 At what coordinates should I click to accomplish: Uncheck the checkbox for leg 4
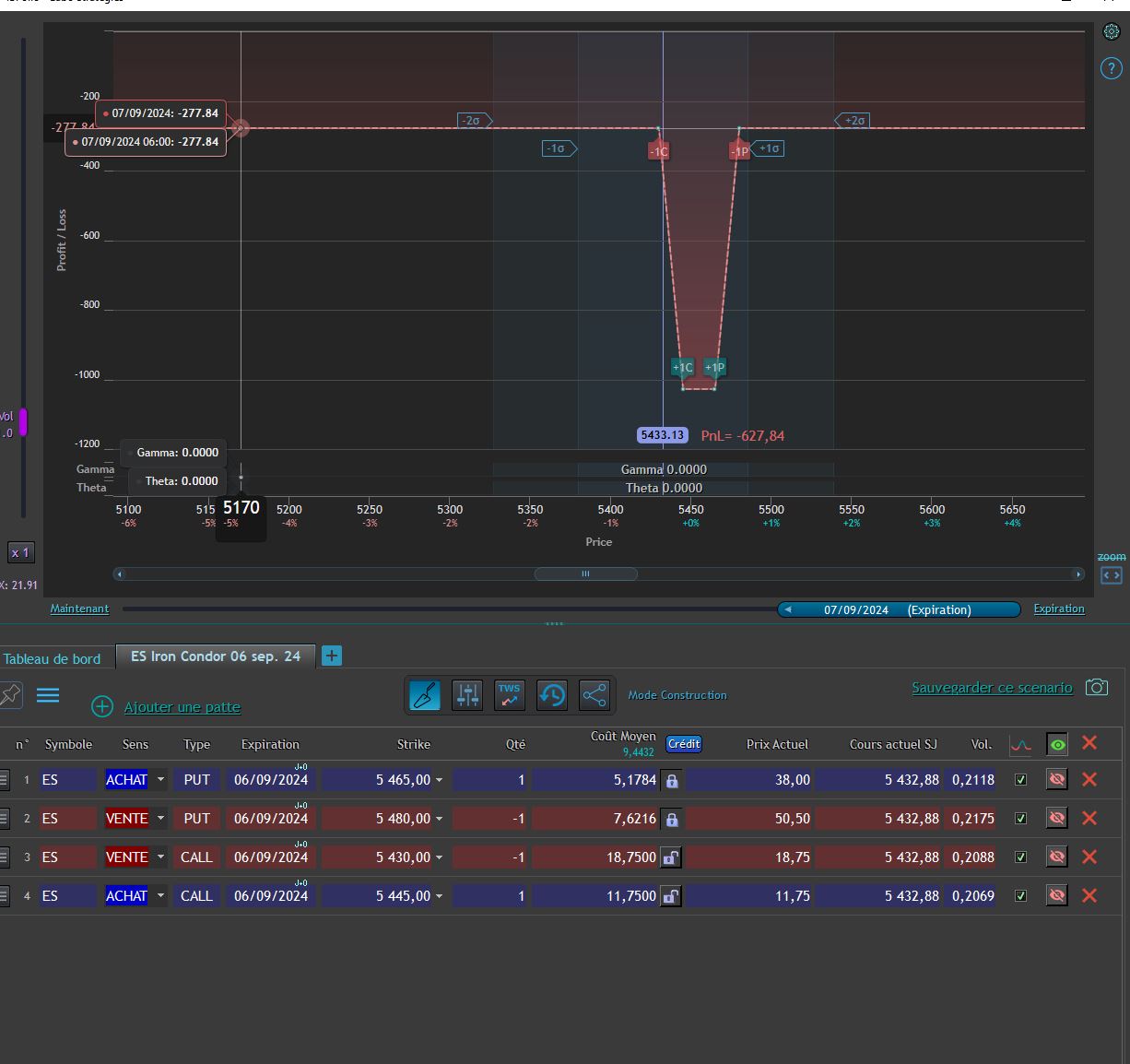tap(1020, 896)
